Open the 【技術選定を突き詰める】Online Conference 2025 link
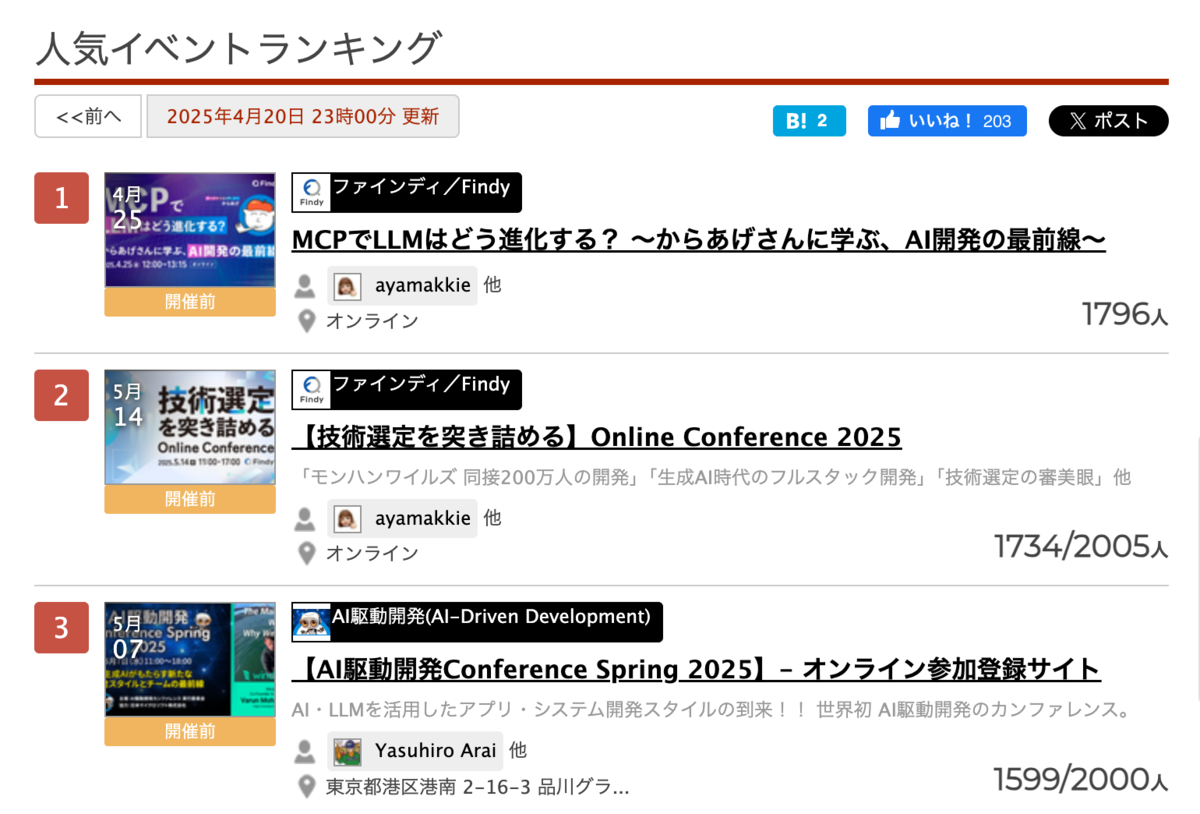The width and height of the screenshot is (1200, 814). click(597, 437)
